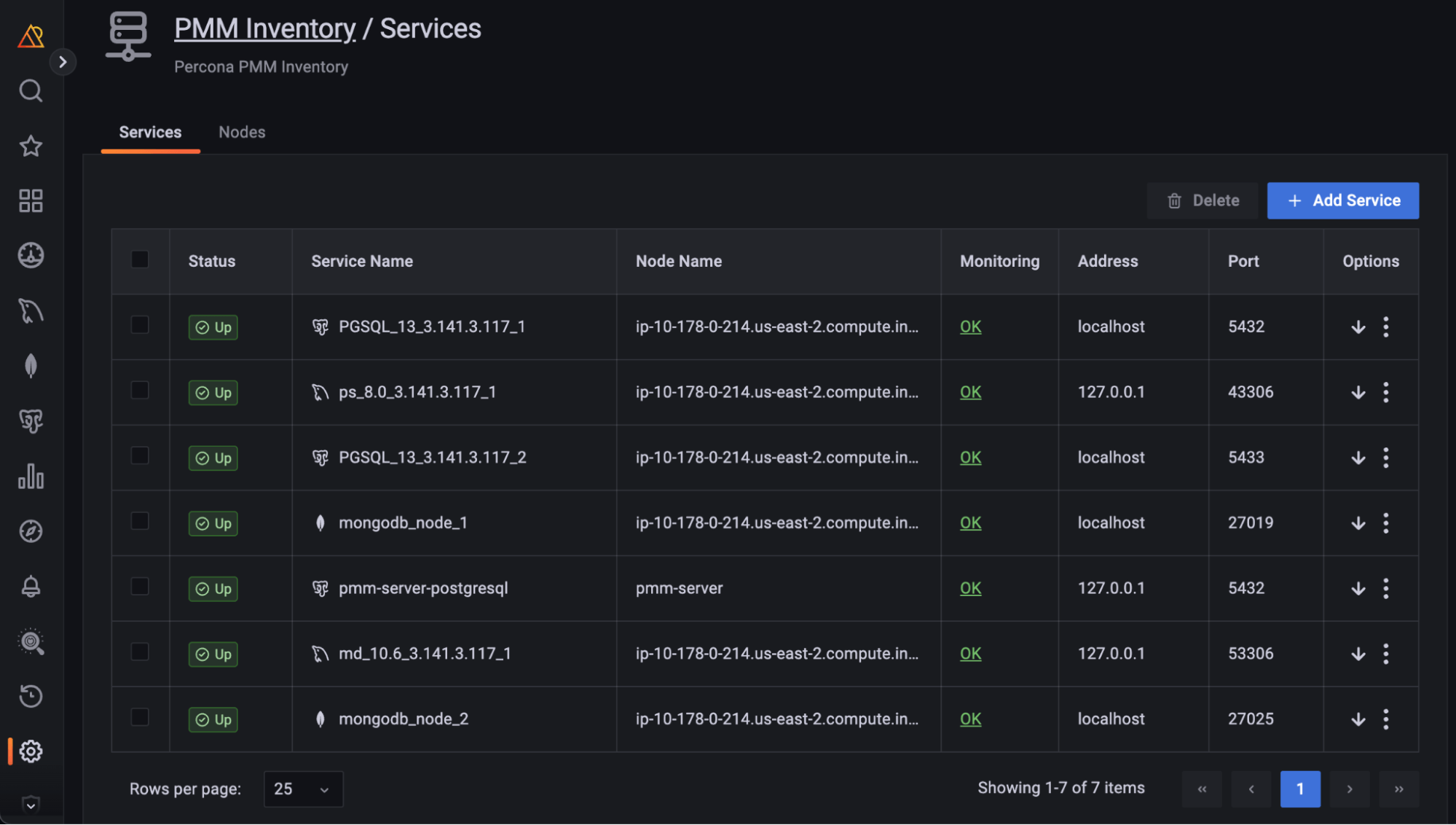Select the Services tab
Image resolution: width=1456 pixels, height=825 pixels.
150,132
